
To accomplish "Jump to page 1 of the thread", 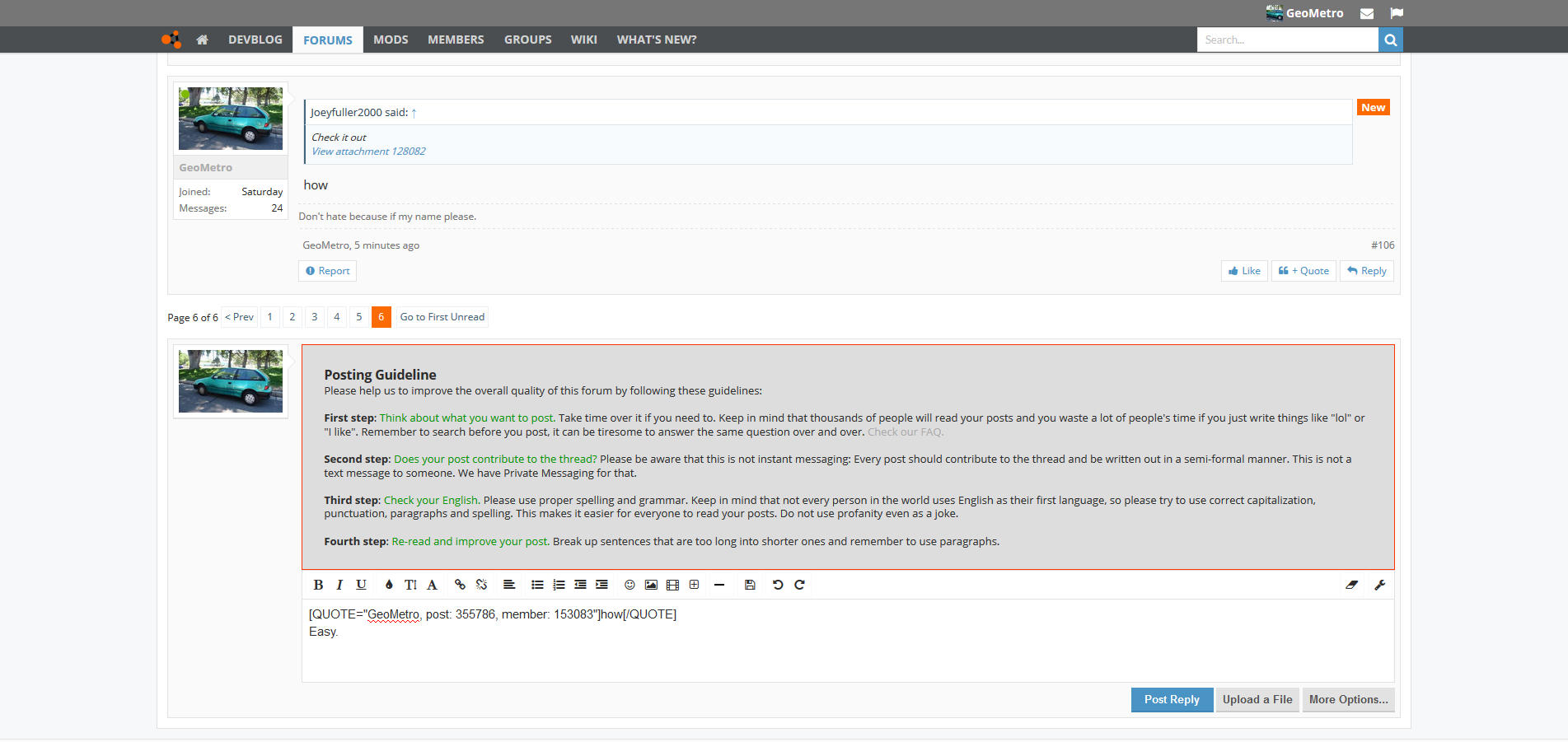I will click(269, 317).
